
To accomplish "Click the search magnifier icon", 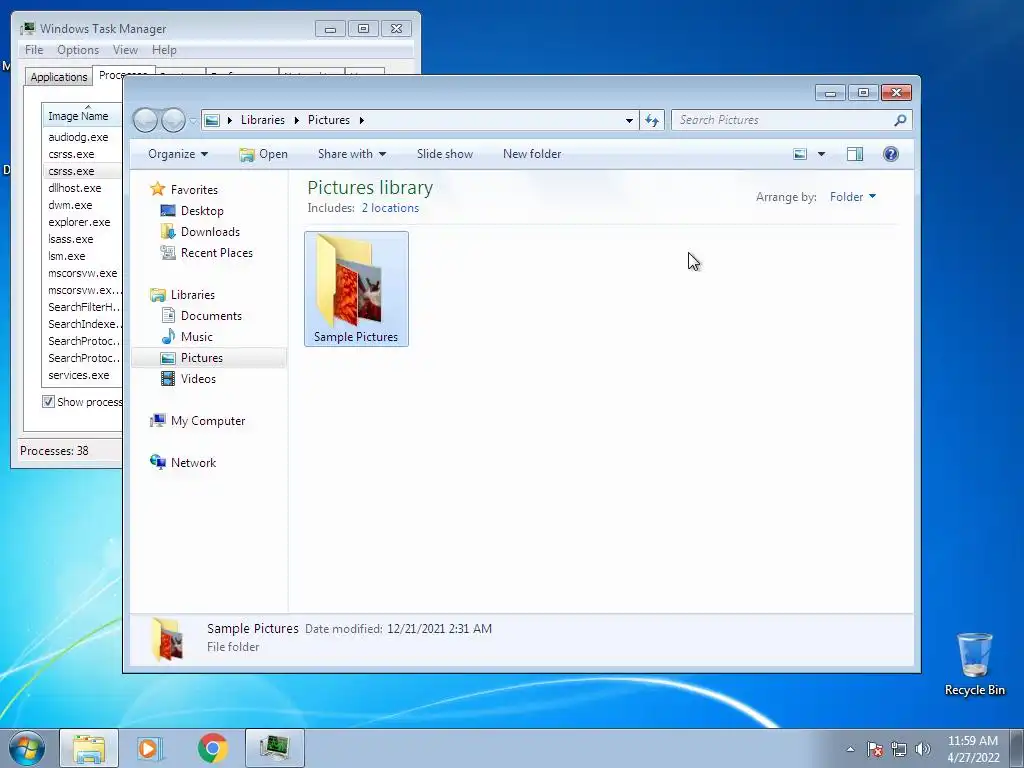I will coord(900,120).
